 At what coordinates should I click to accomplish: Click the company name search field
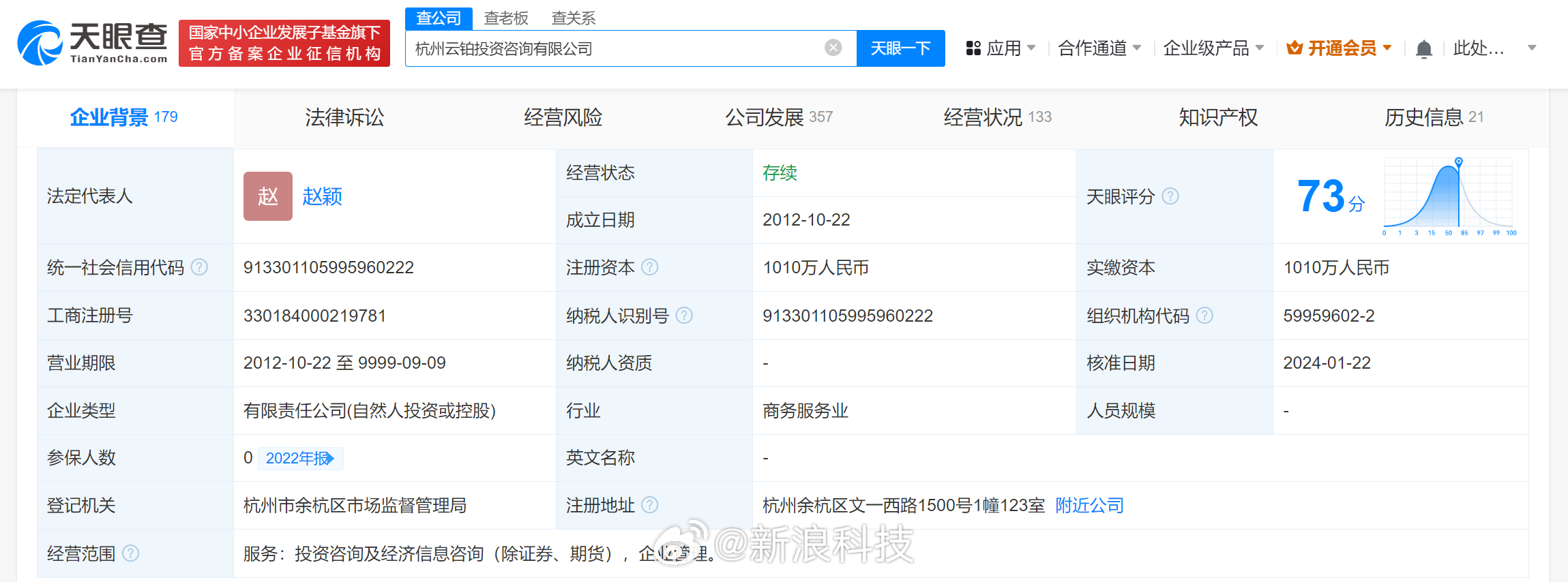click(x=614, y=48)
